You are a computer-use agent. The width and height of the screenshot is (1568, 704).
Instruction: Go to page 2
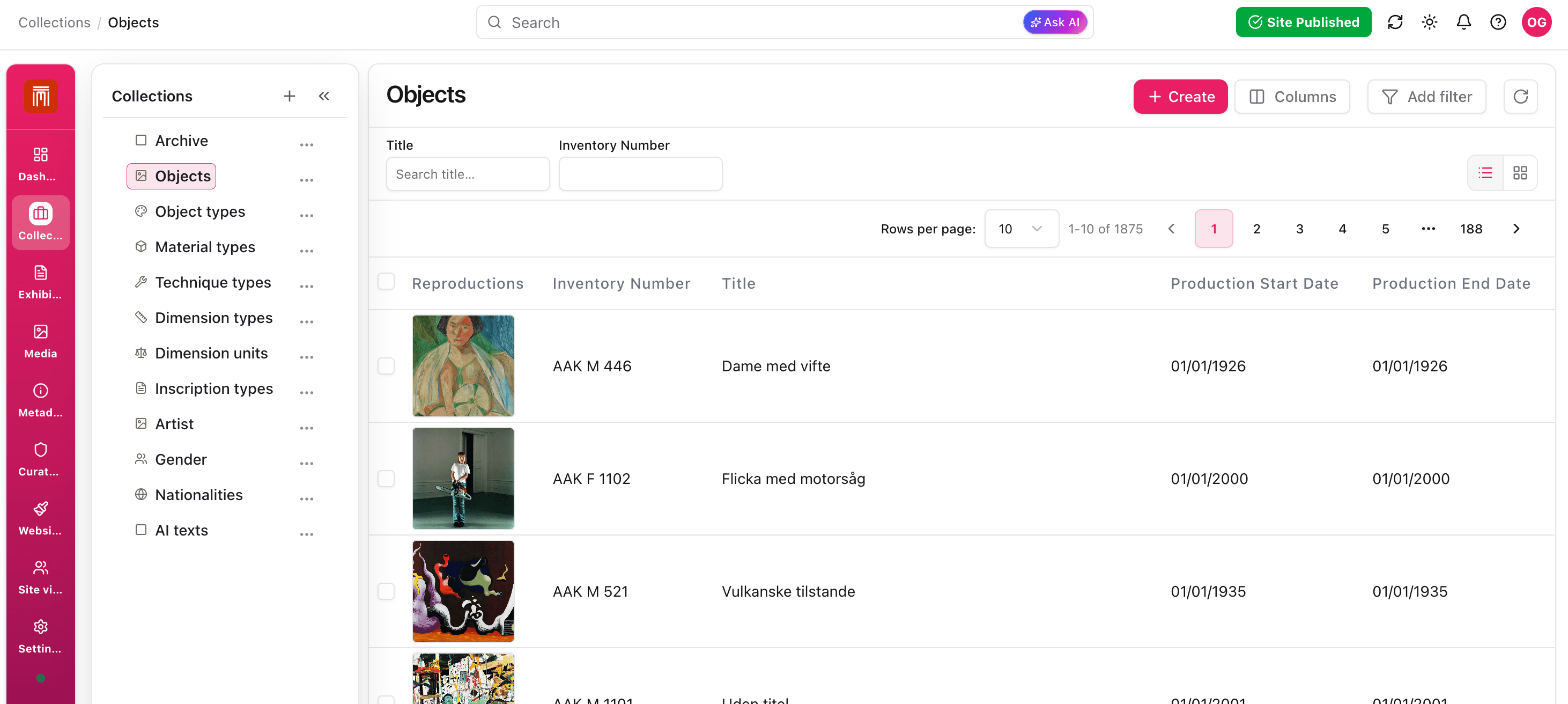1256,229
